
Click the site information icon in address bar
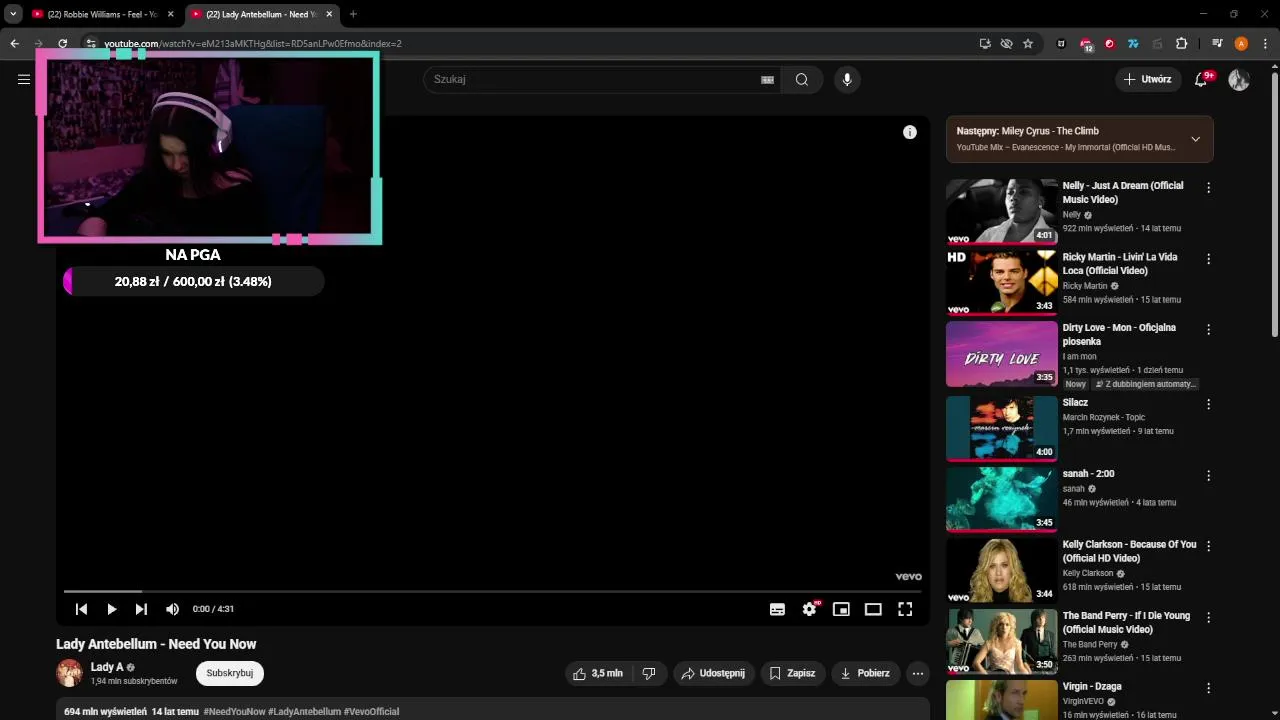click(x=91, y=43)
